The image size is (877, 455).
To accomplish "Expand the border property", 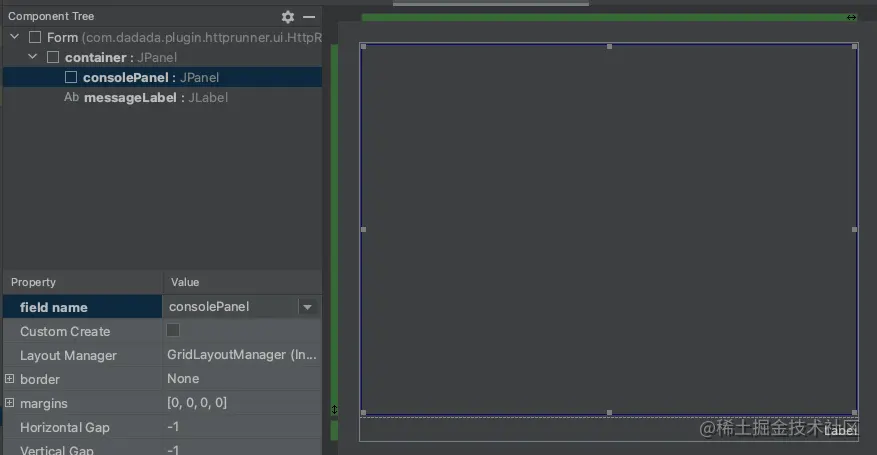I will pyautogui.click(x=10, y=378).
